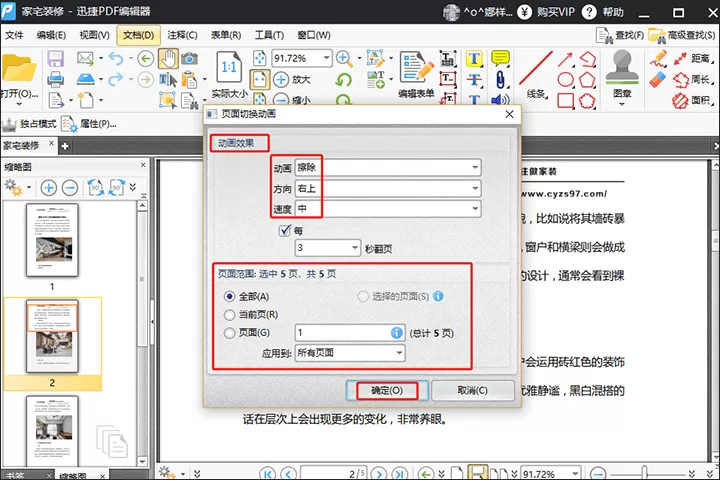Click the 确定(O) button

point(387,390)
